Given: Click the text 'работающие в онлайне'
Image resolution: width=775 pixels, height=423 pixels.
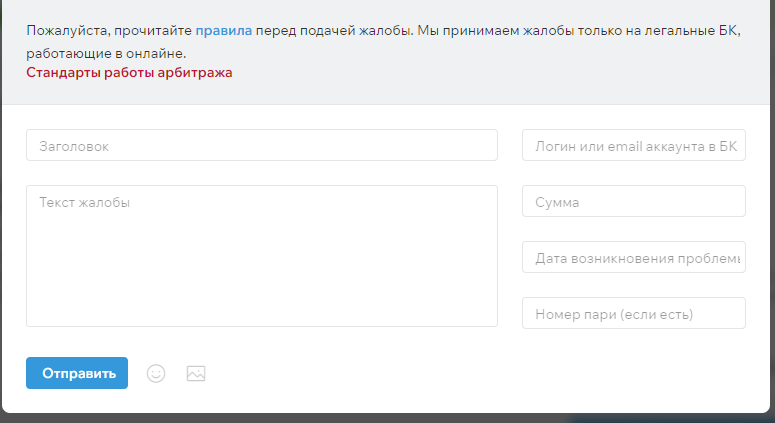Looking at the screenshot, I should click(x=105, y=53).
